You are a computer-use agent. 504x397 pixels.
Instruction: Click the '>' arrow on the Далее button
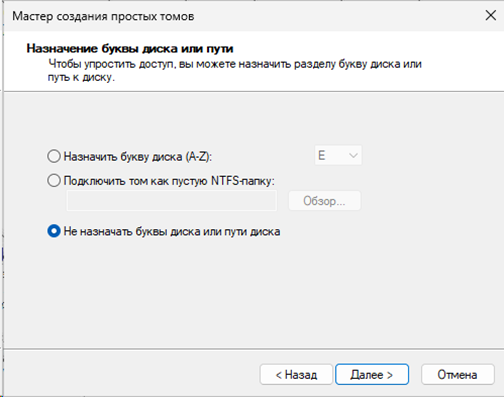tap(389, 375)
